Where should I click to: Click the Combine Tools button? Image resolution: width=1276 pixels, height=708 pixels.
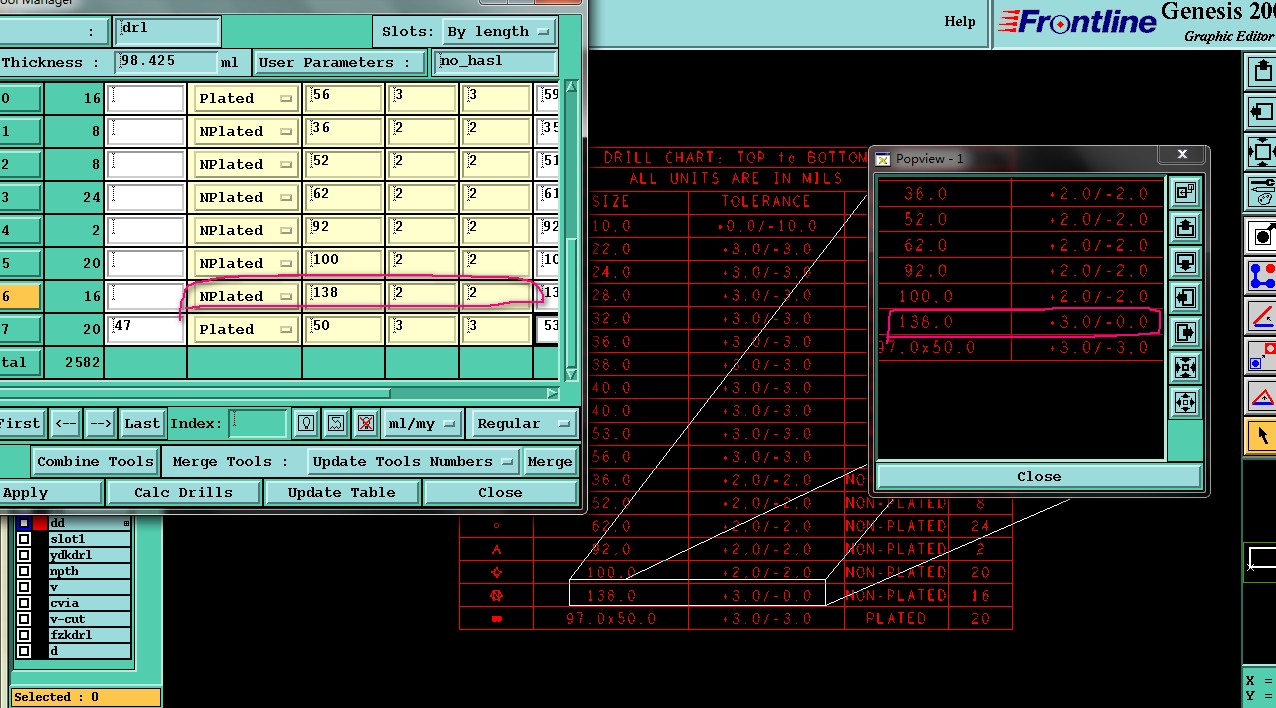click(95, 461)
